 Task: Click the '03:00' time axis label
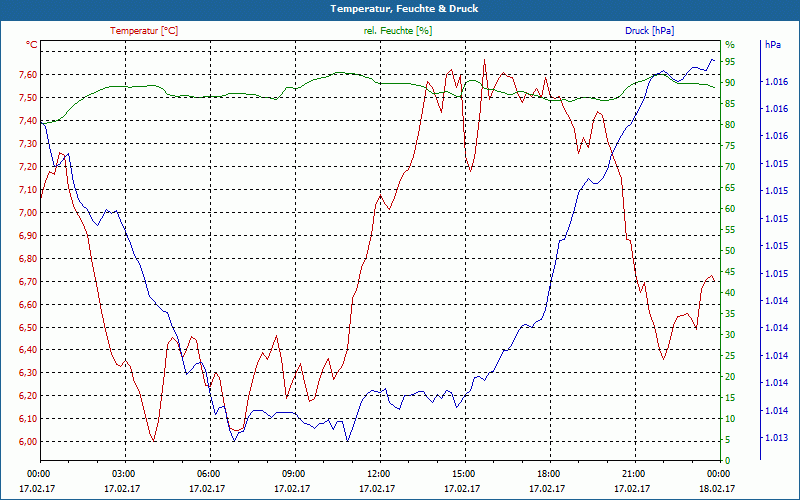point(122,474)
